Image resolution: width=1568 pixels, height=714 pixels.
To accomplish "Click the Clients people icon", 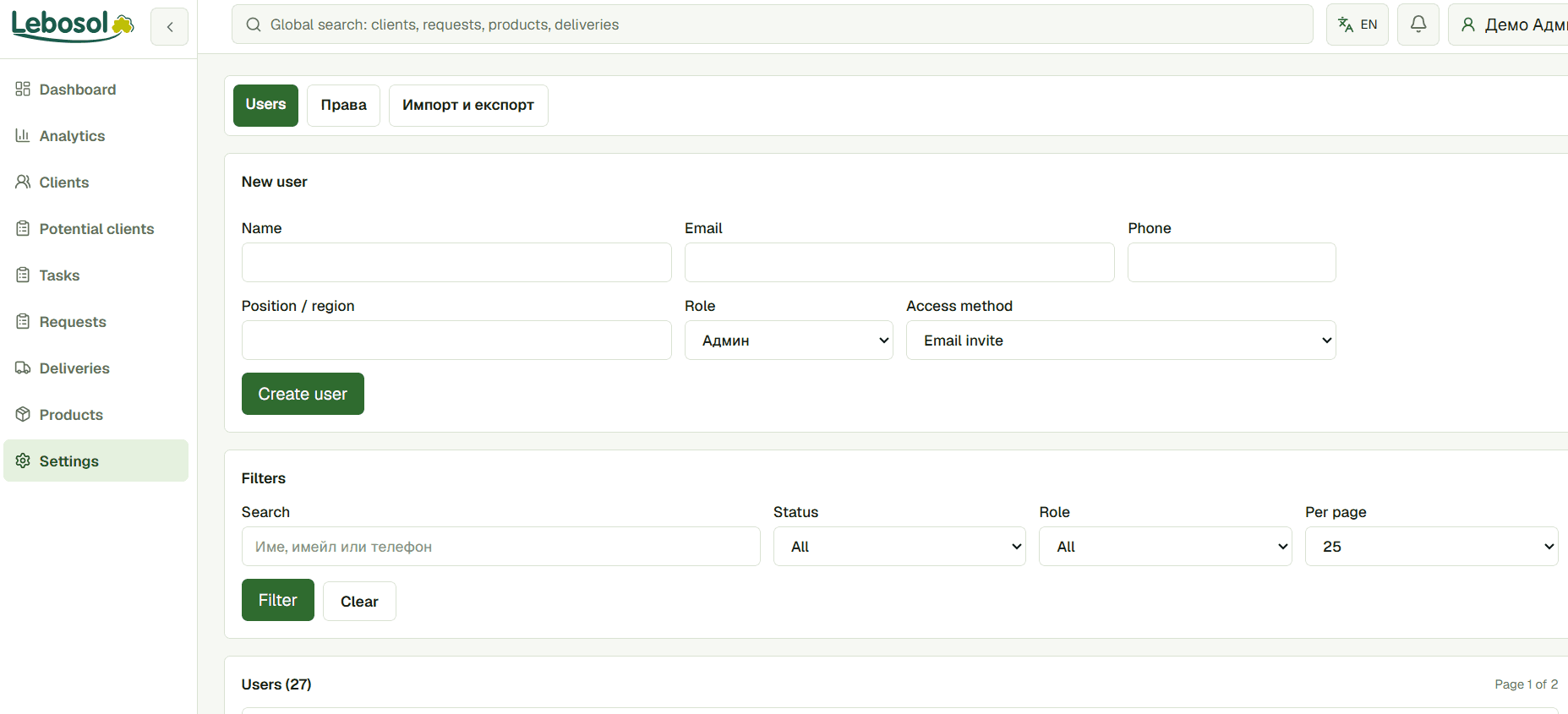I will pyautogui.click(x=23, y=182).
